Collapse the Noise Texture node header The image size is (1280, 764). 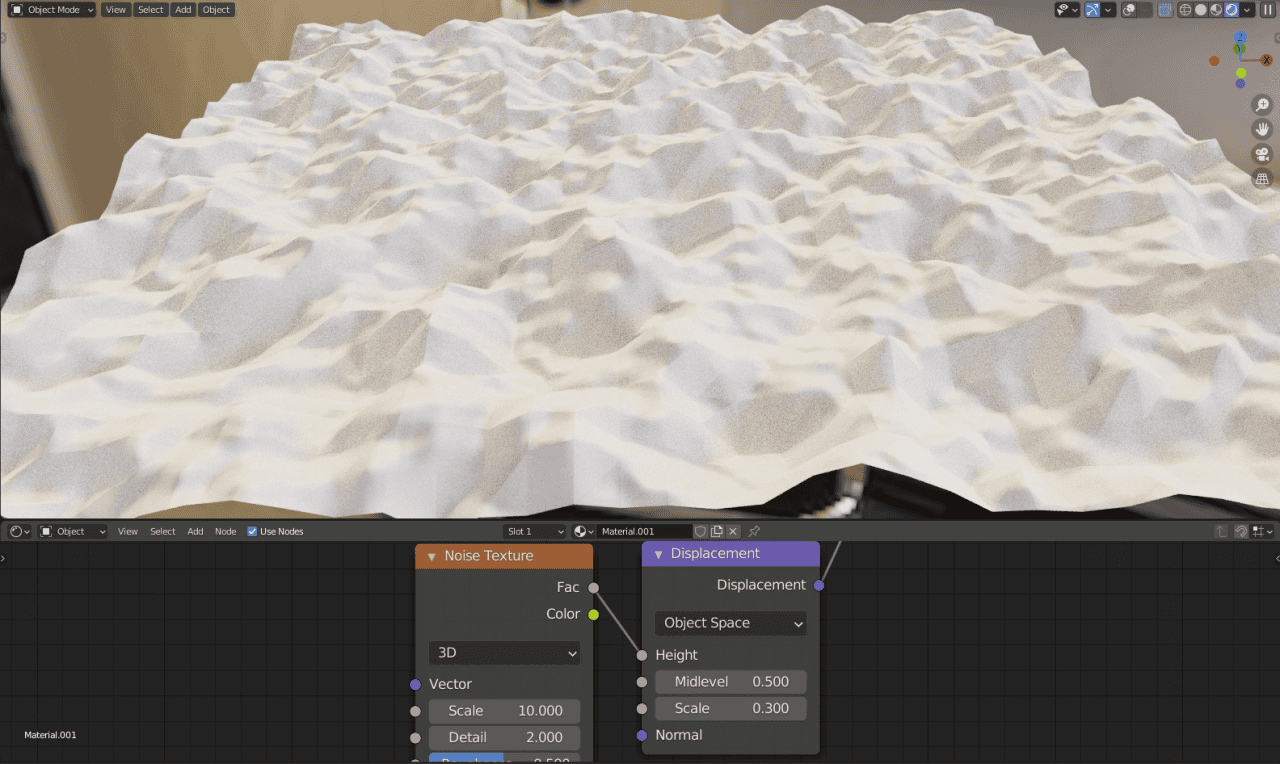point(430,556)
